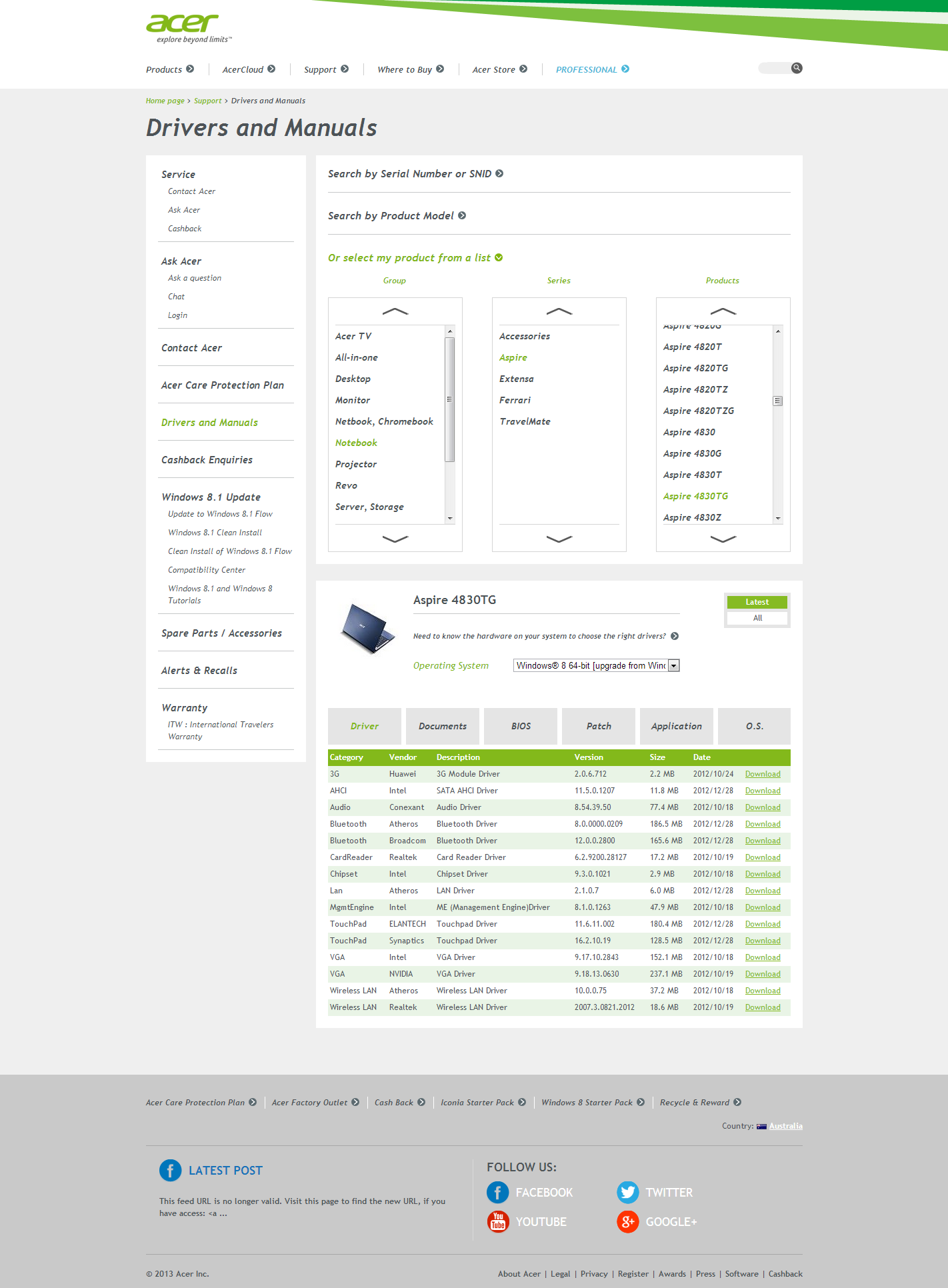
Task: Click the up chevron above Series list
Action: tap(559, 311)
